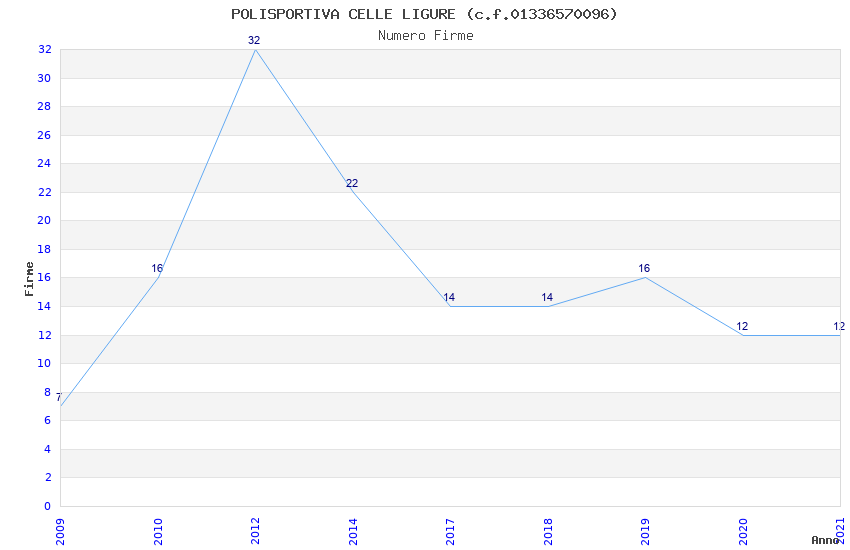Click the data label 14 above 2018
Image resolution: width=850 pixels, height=550 pixels.
(x=547, y=297)
